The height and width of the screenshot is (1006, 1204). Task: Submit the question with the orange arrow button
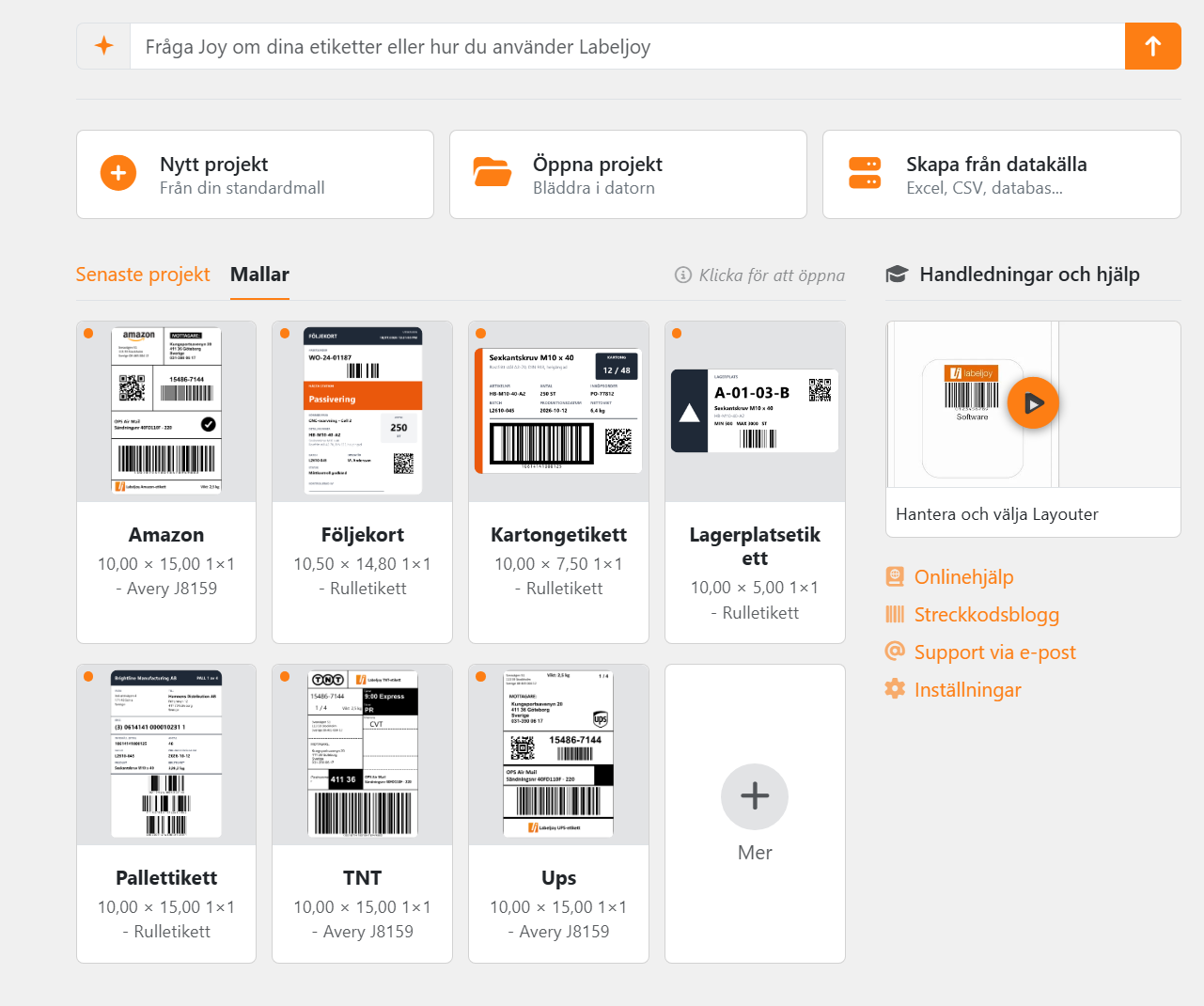click(x=1152, y=46)
